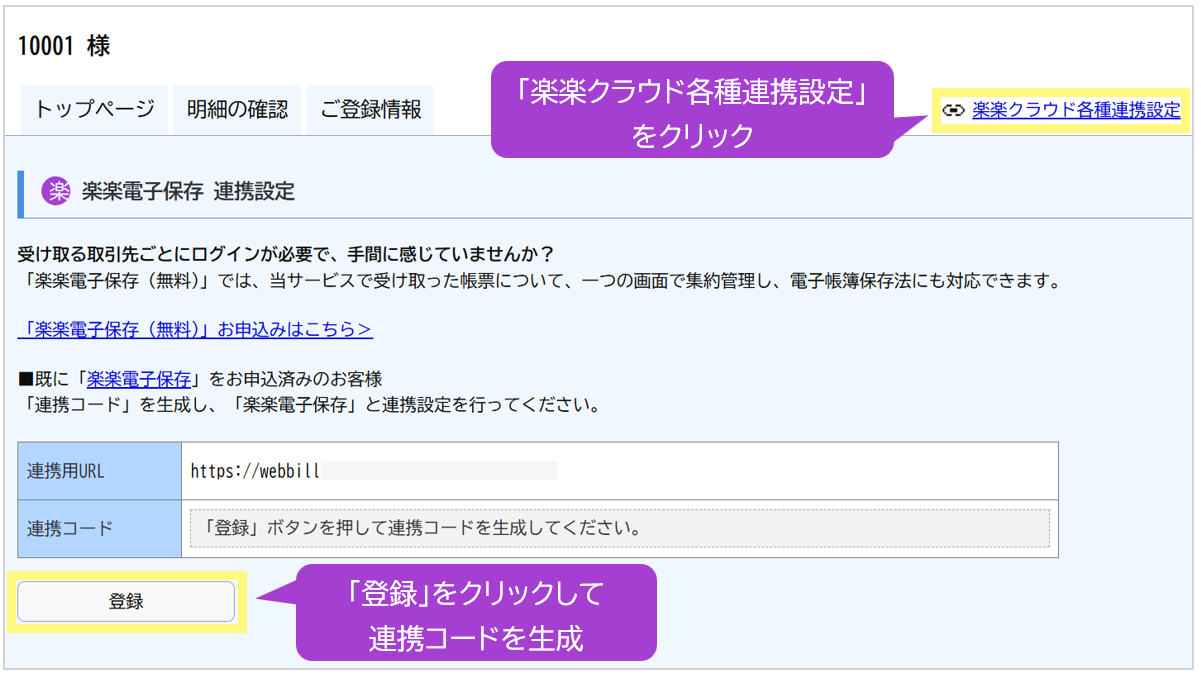The image size is (1201, 674).
Task: Follow the 楽楽電子保存 link in the 既に line
Action: point(139,379)
